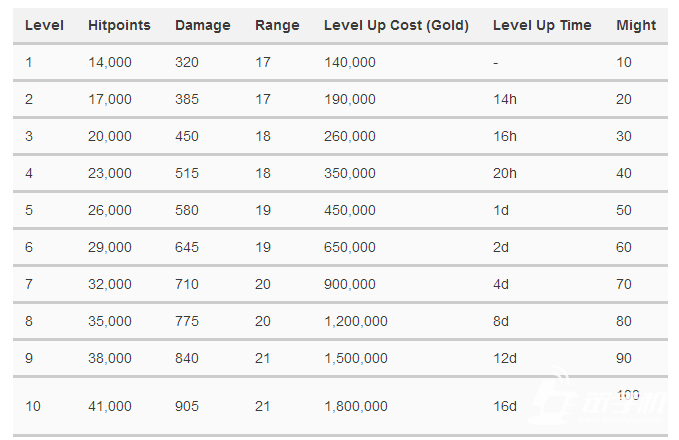Image resolution: width=679 pixels, height=440 pixels.
Task: Click the Damage column header
Action: coord(202,25)
